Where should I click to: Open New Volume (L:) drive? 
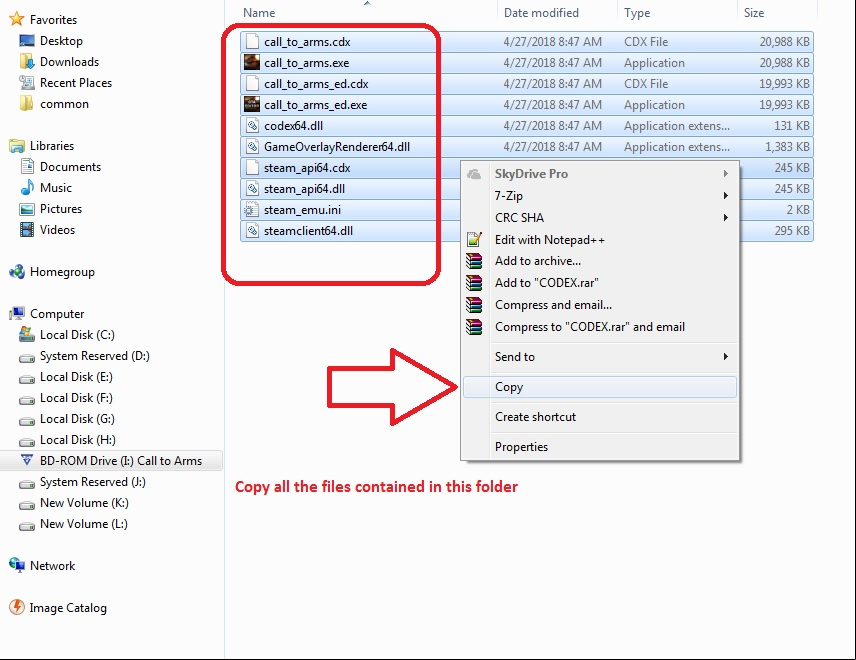[x=84, y=524]
